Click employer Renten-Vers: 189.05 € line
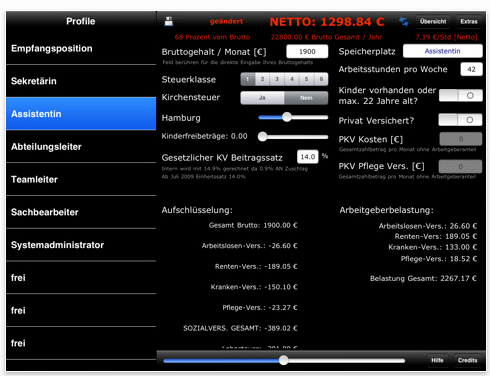This screenshot has height=376, width=490. pyautogui.click(x=436, y=236)
